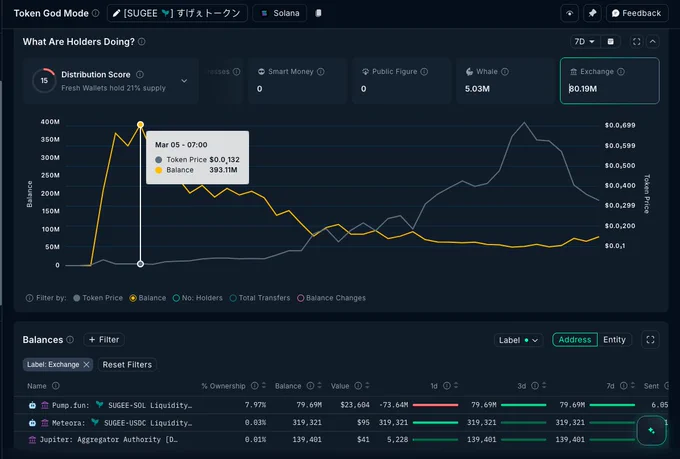Sort by Value column

pyautogui.click(x=367, y=386)
